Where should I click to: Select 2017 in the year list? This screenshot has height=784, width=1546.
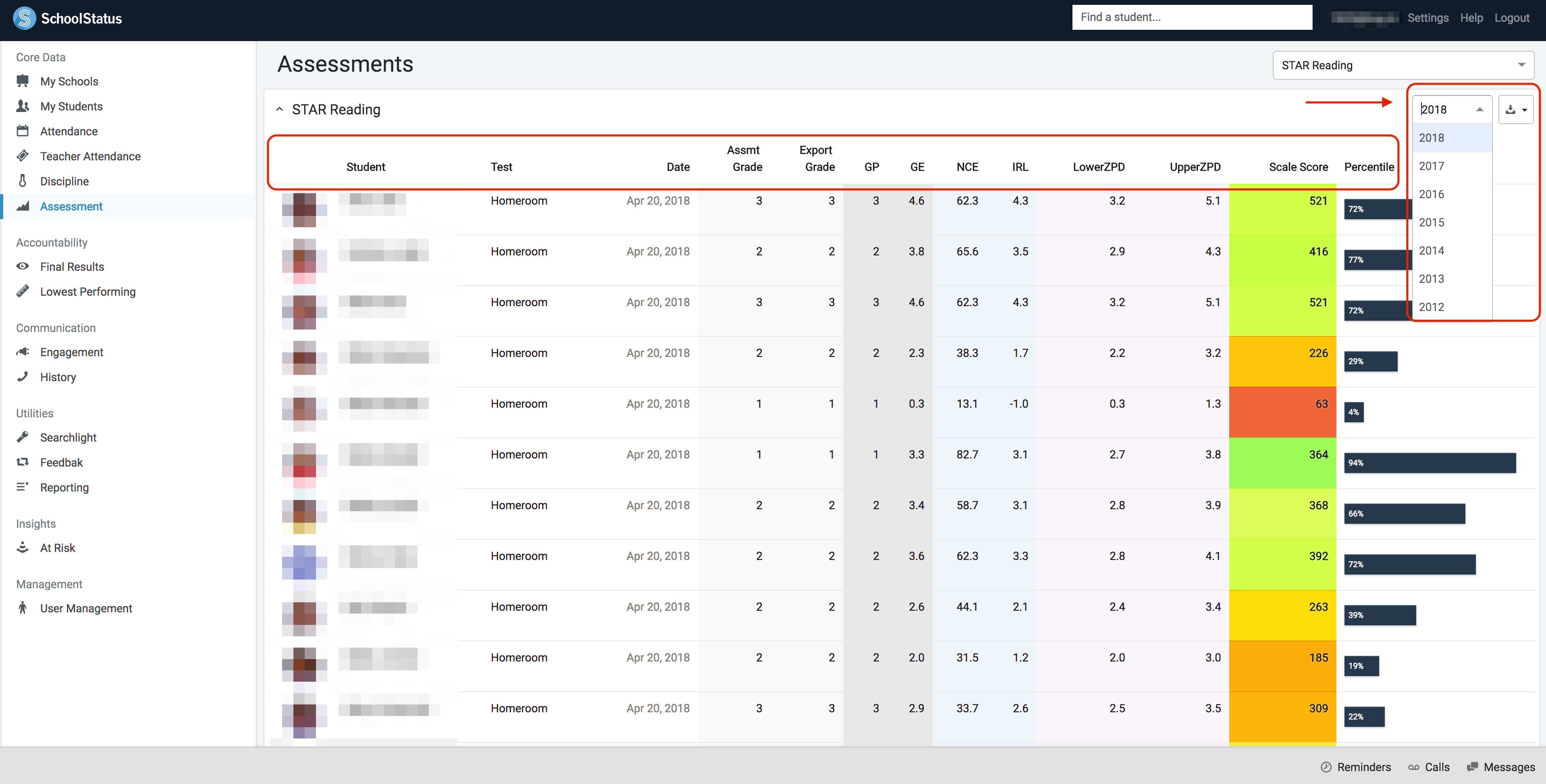point(1451,166)
